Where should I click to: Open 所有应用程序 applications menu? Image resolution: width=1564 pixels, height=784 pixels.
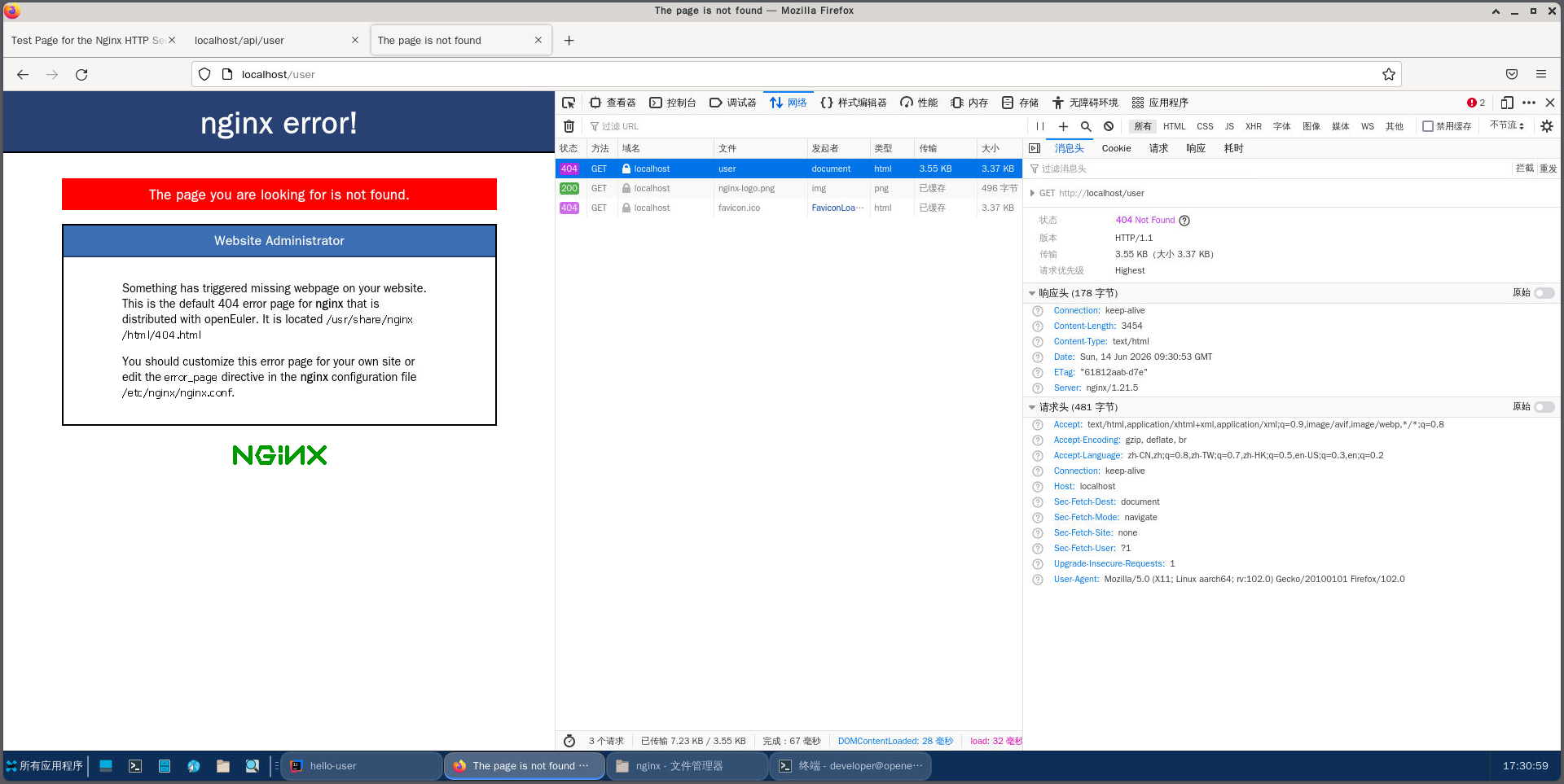[x=45, y=766]
